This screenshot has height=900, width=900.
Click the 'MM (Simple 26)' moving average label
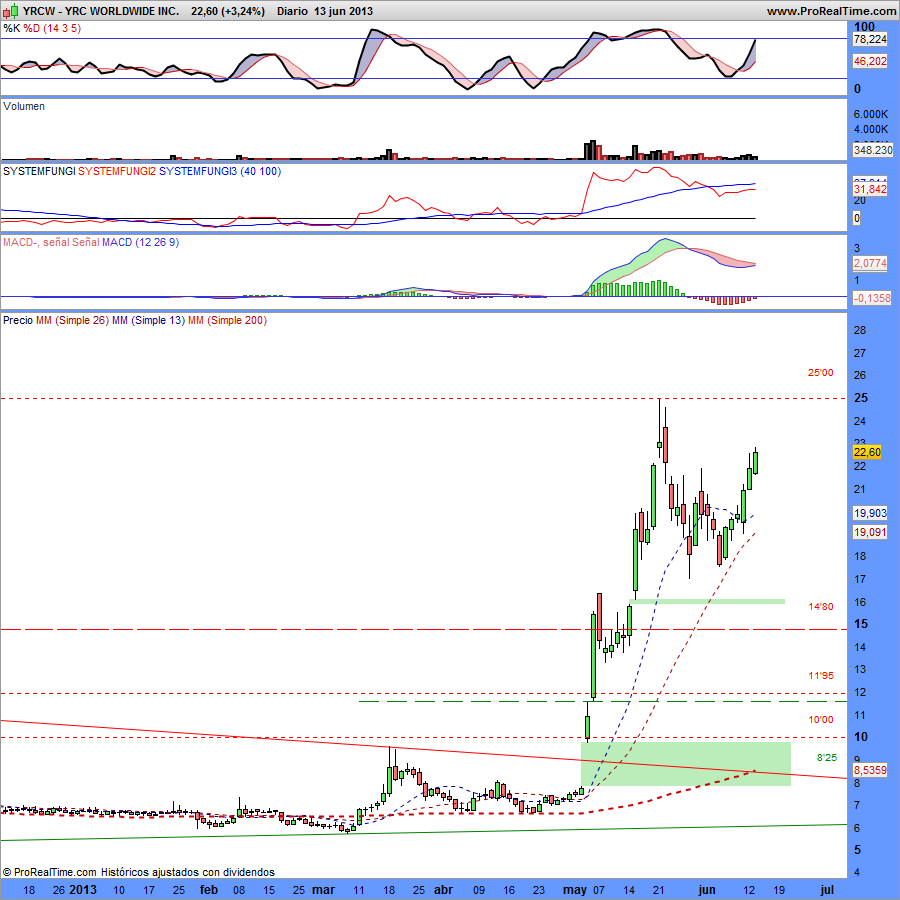[72, 320]
